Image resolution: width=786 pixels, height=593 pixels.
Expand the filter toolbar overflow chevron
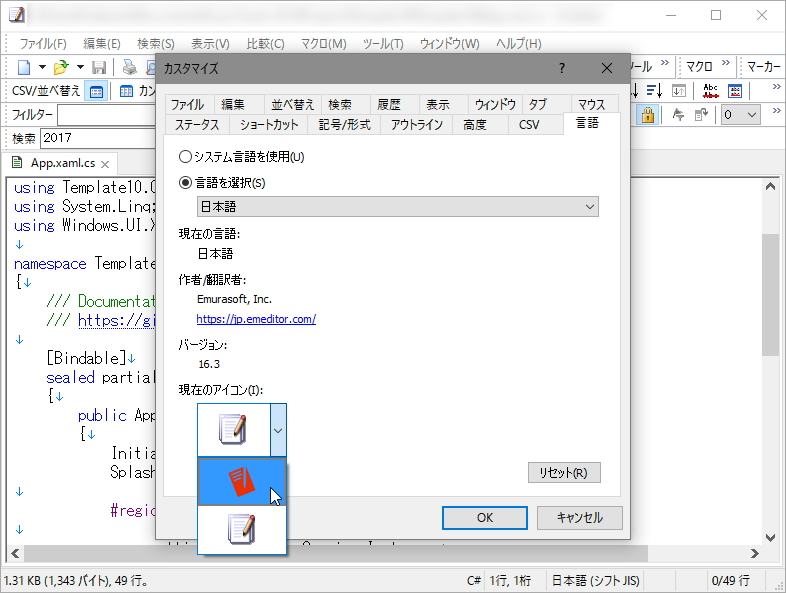coord(776,110)
